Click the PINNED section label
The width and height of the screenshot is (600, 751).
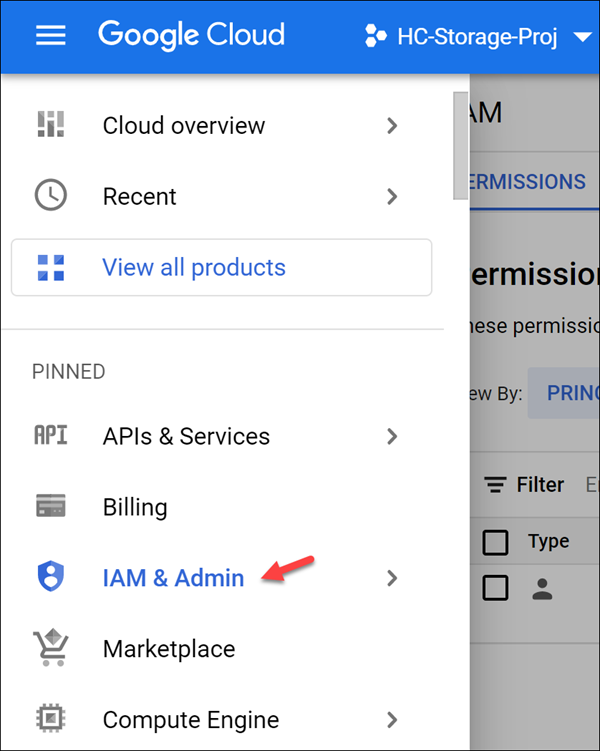(68, 372)
